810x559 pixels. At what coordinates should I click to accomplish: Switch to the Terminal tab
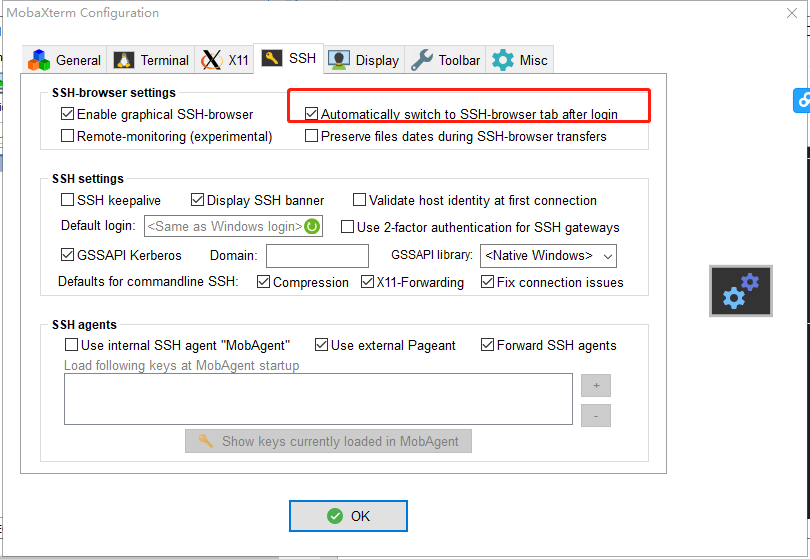(151, 60)
